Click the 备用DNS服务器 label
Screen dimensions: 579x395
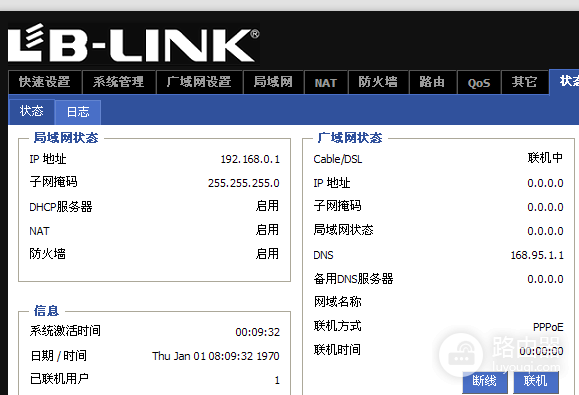[x=353, y=279]
